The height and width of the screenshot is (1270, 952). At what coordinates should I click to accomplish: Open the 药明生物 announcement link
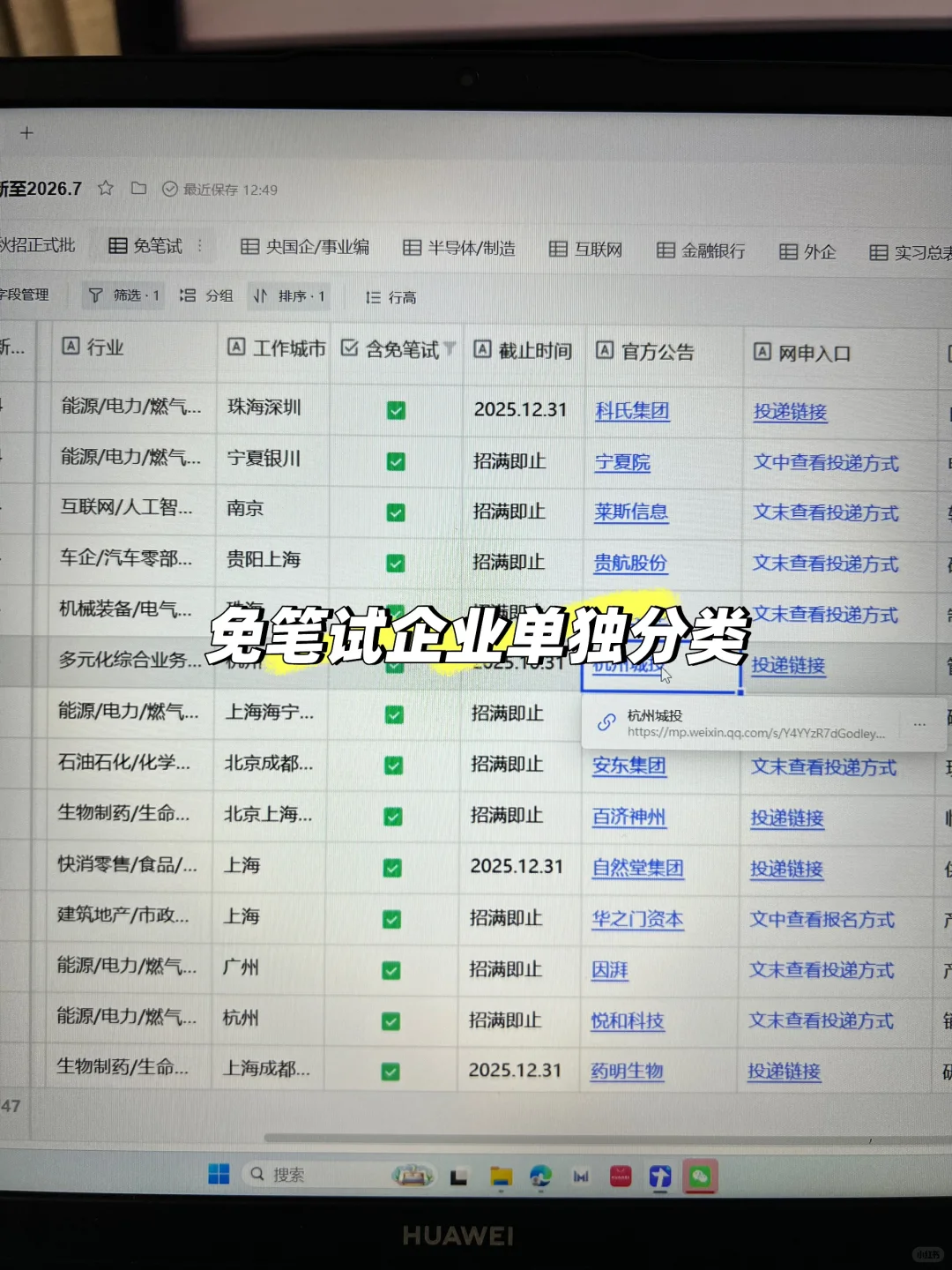tap(627, 1072)
